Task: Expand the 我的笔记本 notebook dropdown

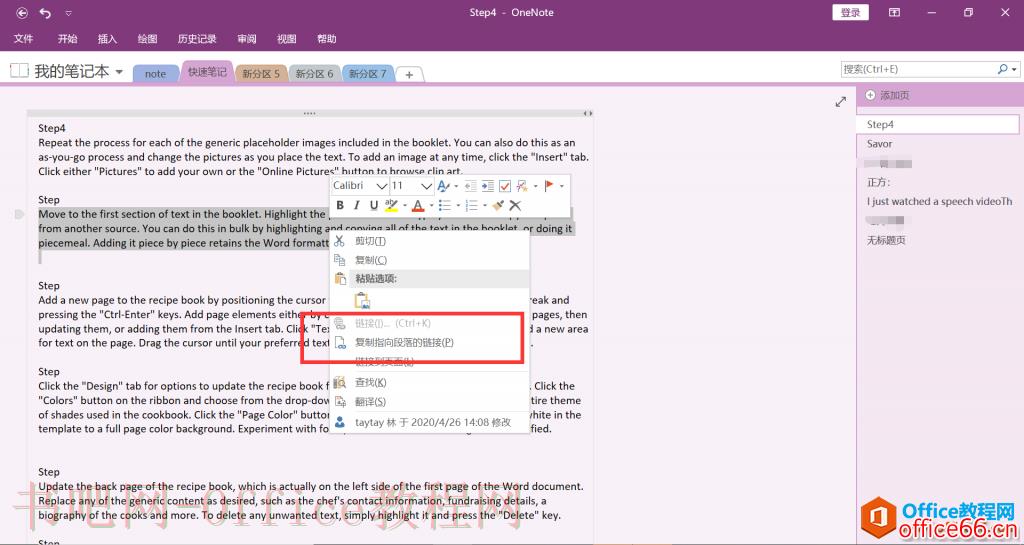Action: click(119, 71)
